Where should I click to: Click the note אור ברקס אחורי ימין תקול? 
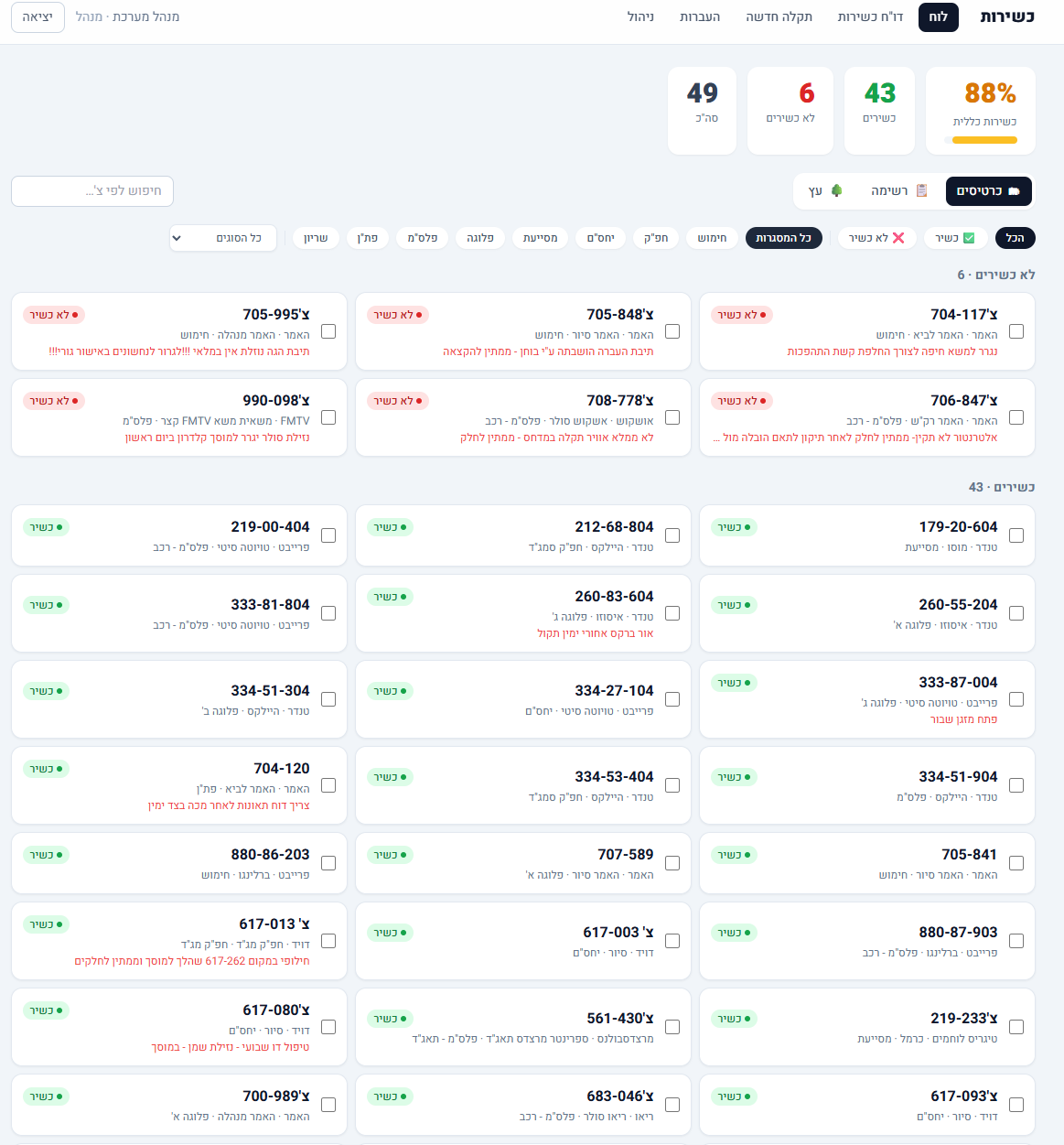596,633
